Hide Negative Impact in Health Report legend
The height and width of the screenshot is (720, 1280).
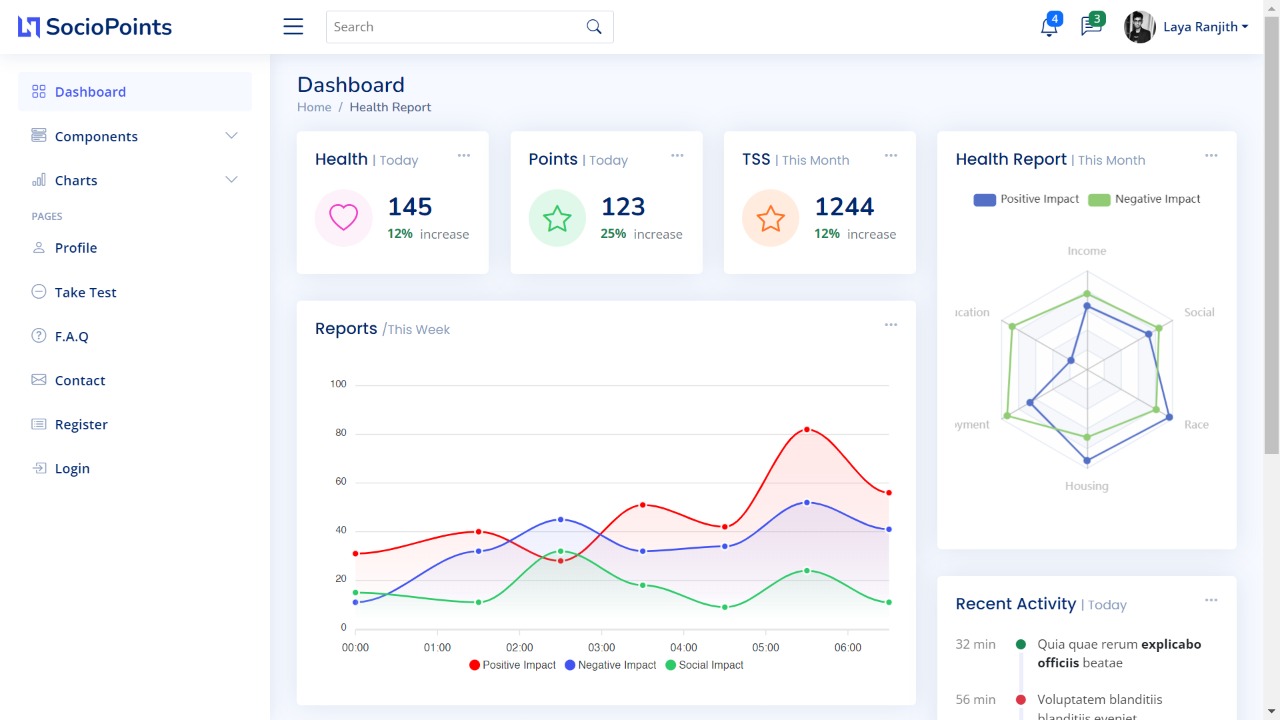pos(1144,199)
